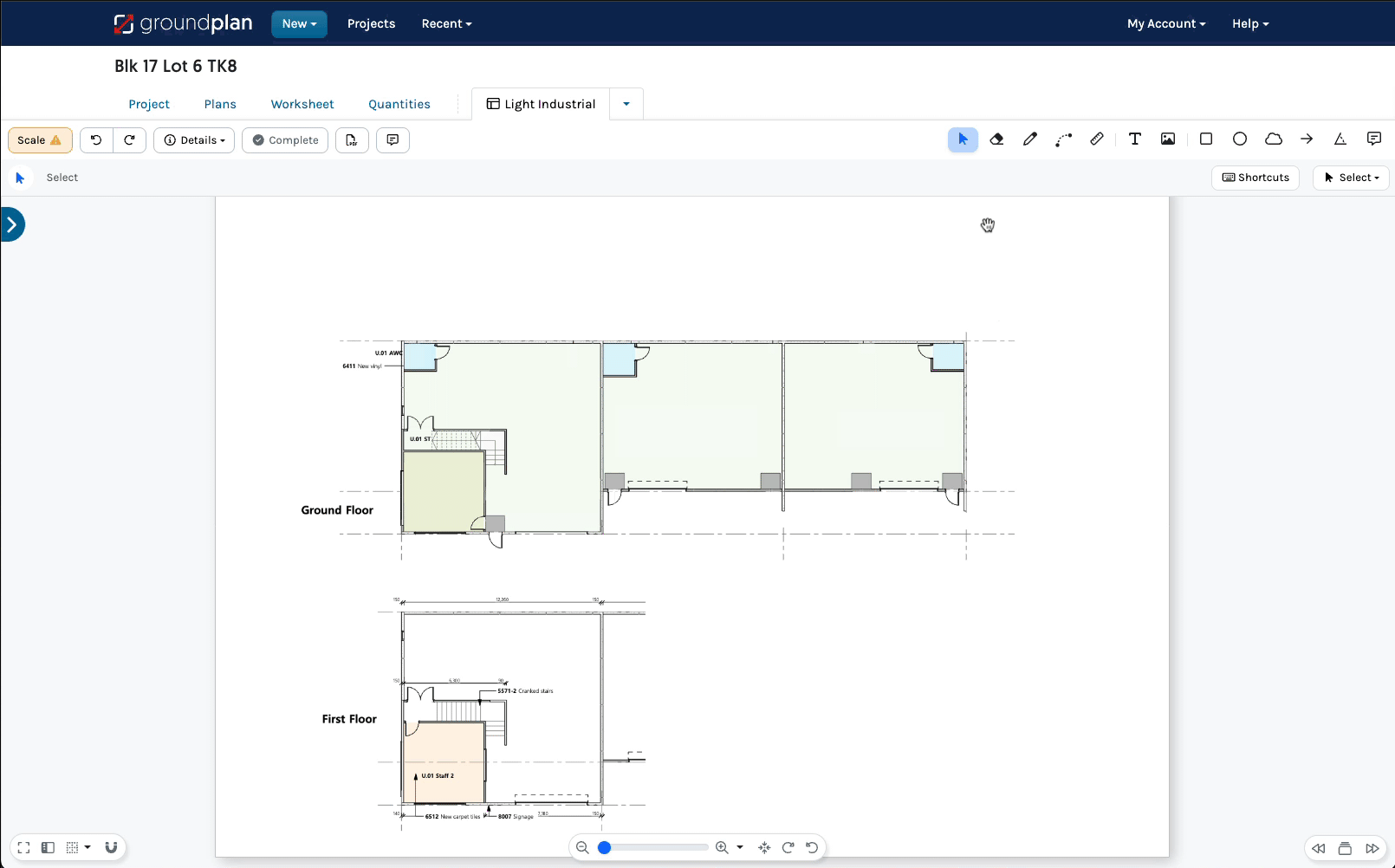Image resolution: width=1395 pixels, height=868 pixels.
Task: Open the Help dropdown
Action: coord(1250,24)
